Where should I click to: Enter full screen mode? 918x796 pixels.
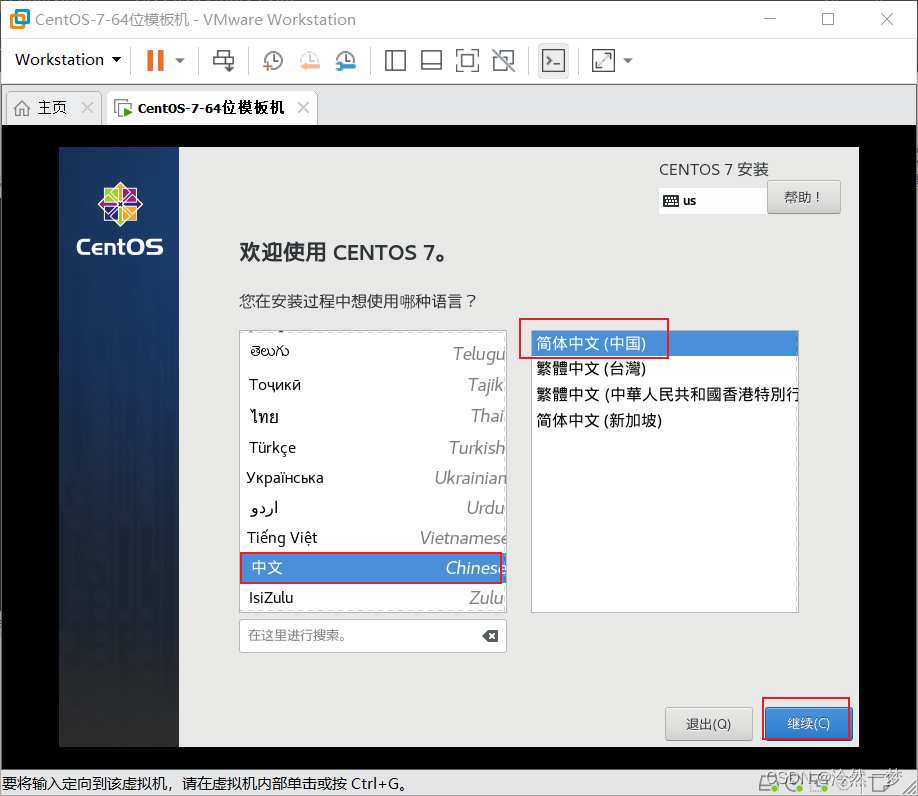pos(467,60)
